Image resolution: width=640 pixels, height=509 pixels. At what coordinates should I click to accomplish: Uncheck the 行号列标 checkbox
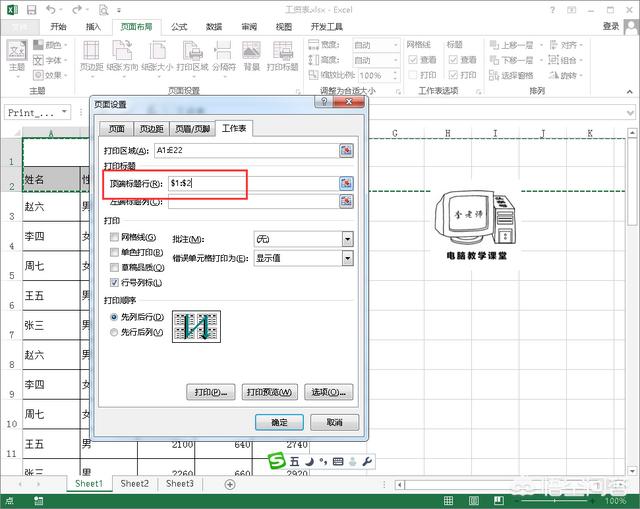coord(114,283)
